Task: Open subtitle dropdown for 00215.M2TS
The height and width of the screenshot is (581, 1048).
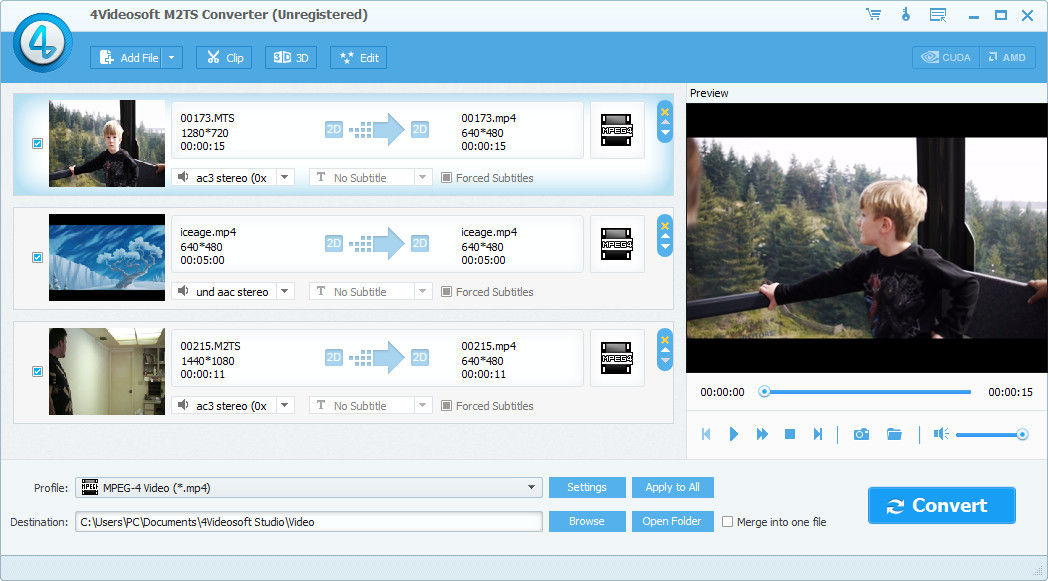Action: click(422, 405)
